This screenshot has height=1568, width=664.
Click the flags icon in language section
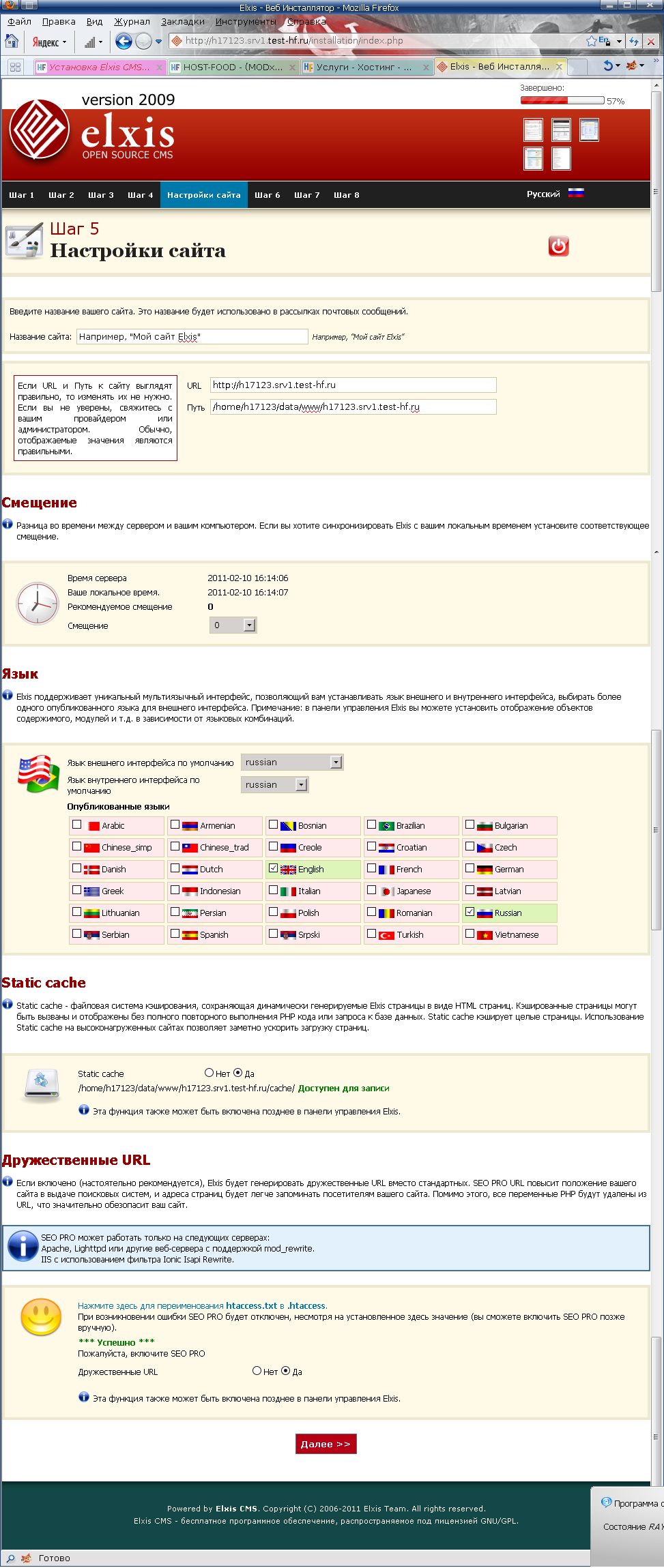coord(38,773)
